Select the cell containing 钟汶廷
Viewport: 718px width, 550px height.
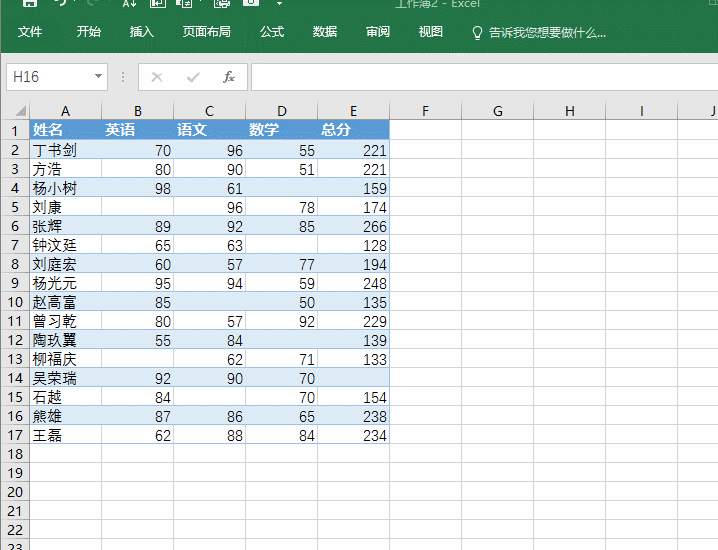65,245
